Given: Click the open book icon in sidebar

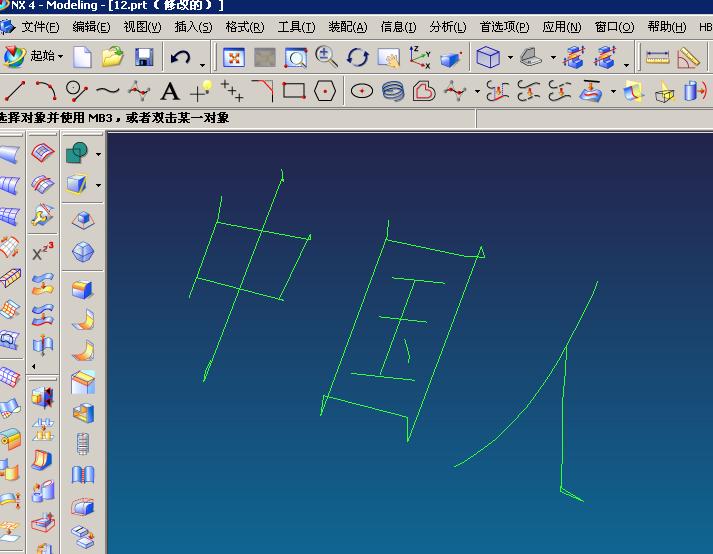Looking at the screenshot, I should pyautogui.click(x=83, y=474).
